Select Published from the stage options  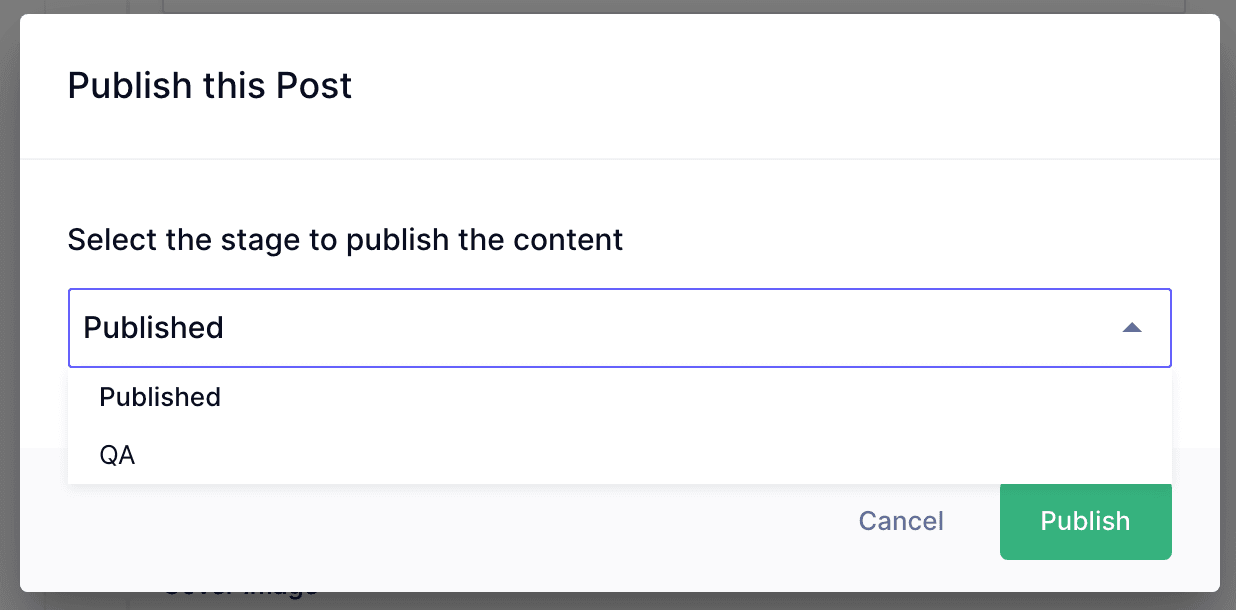pyautogui.click(x=159, y=397)
